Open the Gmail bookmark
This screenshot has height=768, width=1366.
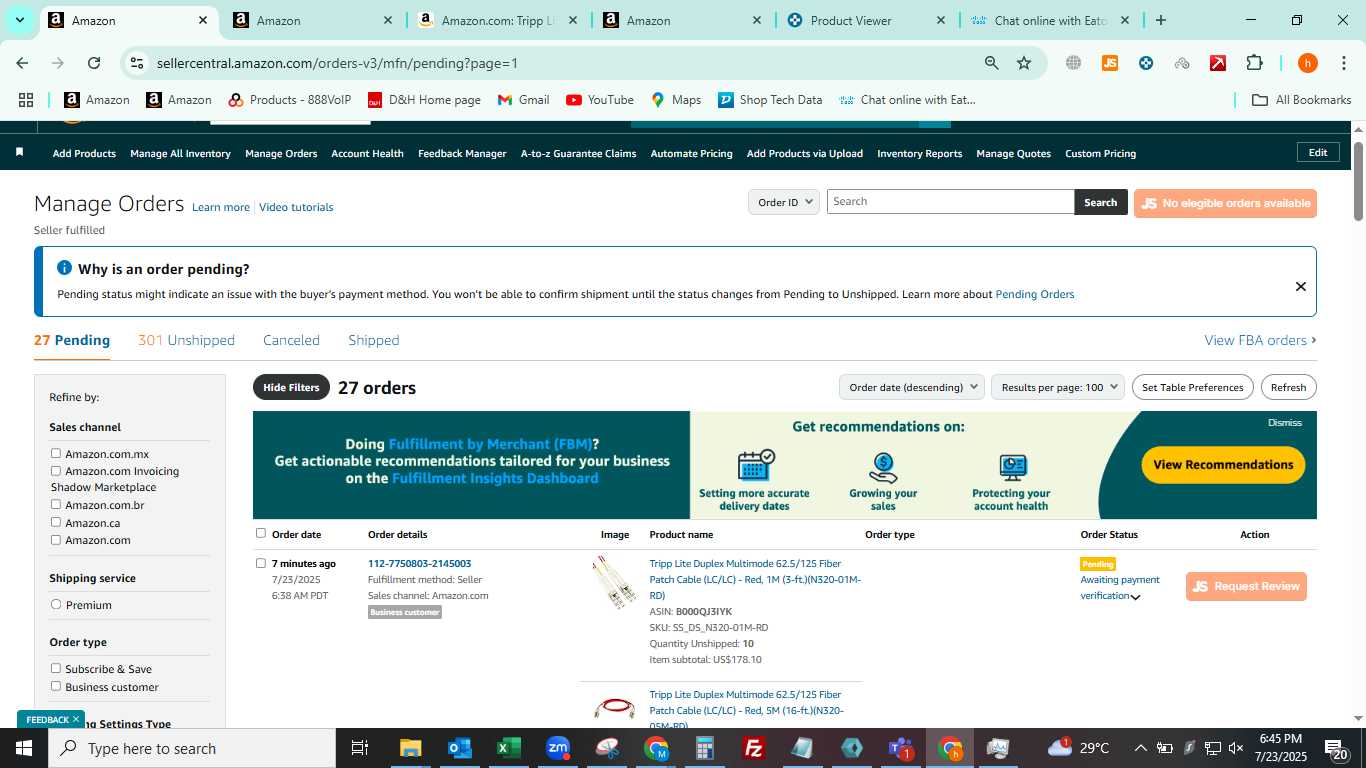point(523,100)
